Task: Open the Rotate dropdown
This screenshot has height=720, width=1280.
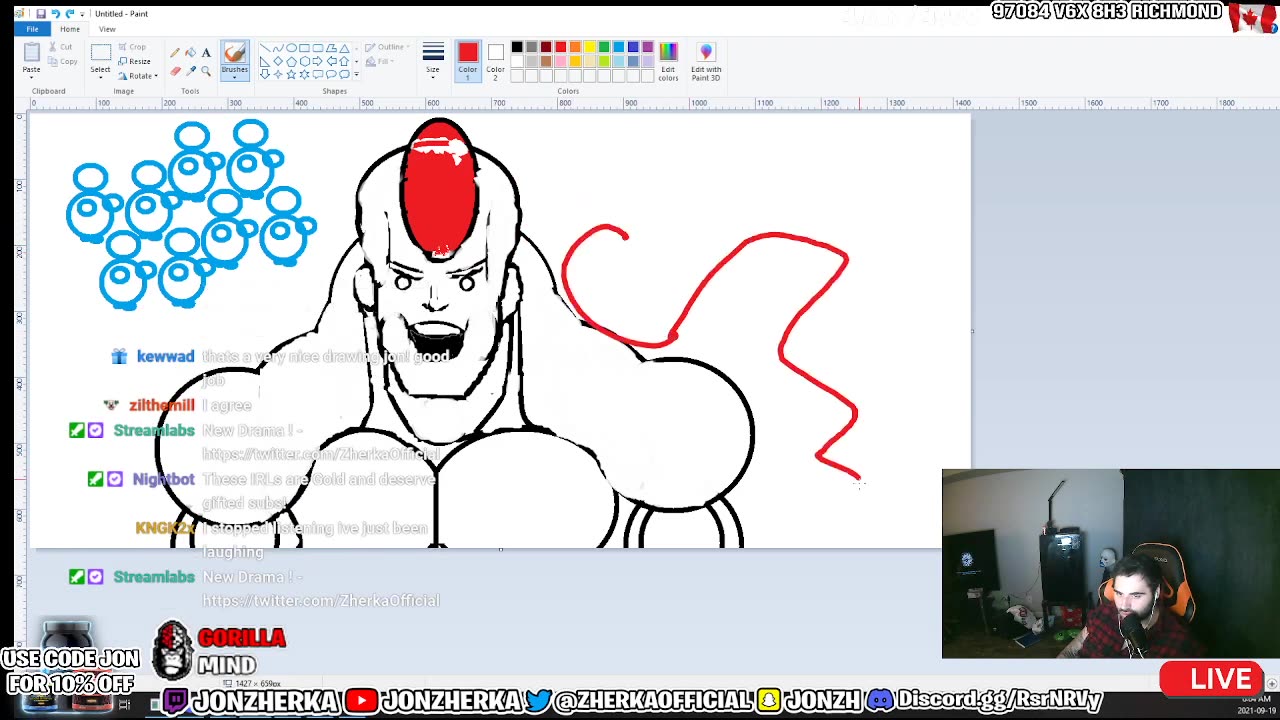Action: pyautogui.click(x=138, y=76)
